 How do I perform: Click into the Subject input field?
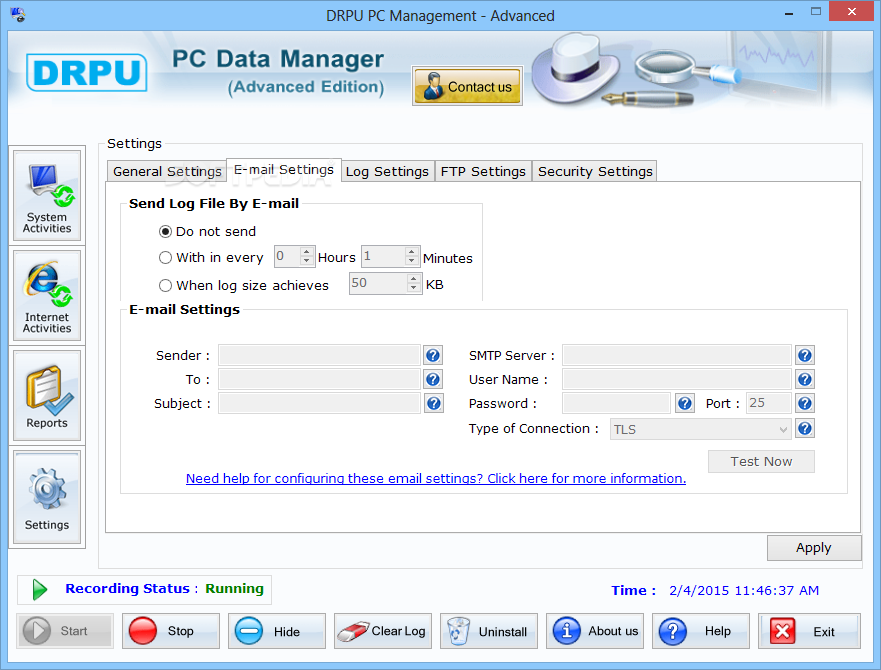(319, 404)
